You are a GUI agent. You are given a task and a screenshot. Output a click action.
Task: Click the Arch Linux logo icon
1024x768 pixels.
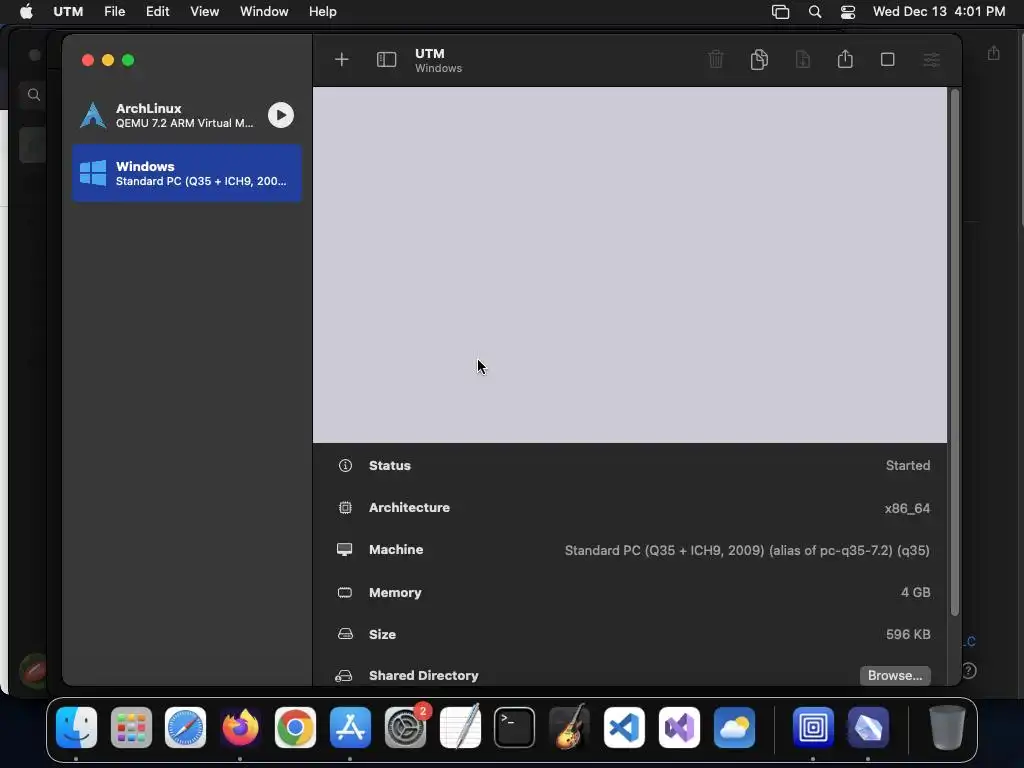point(93,116)
